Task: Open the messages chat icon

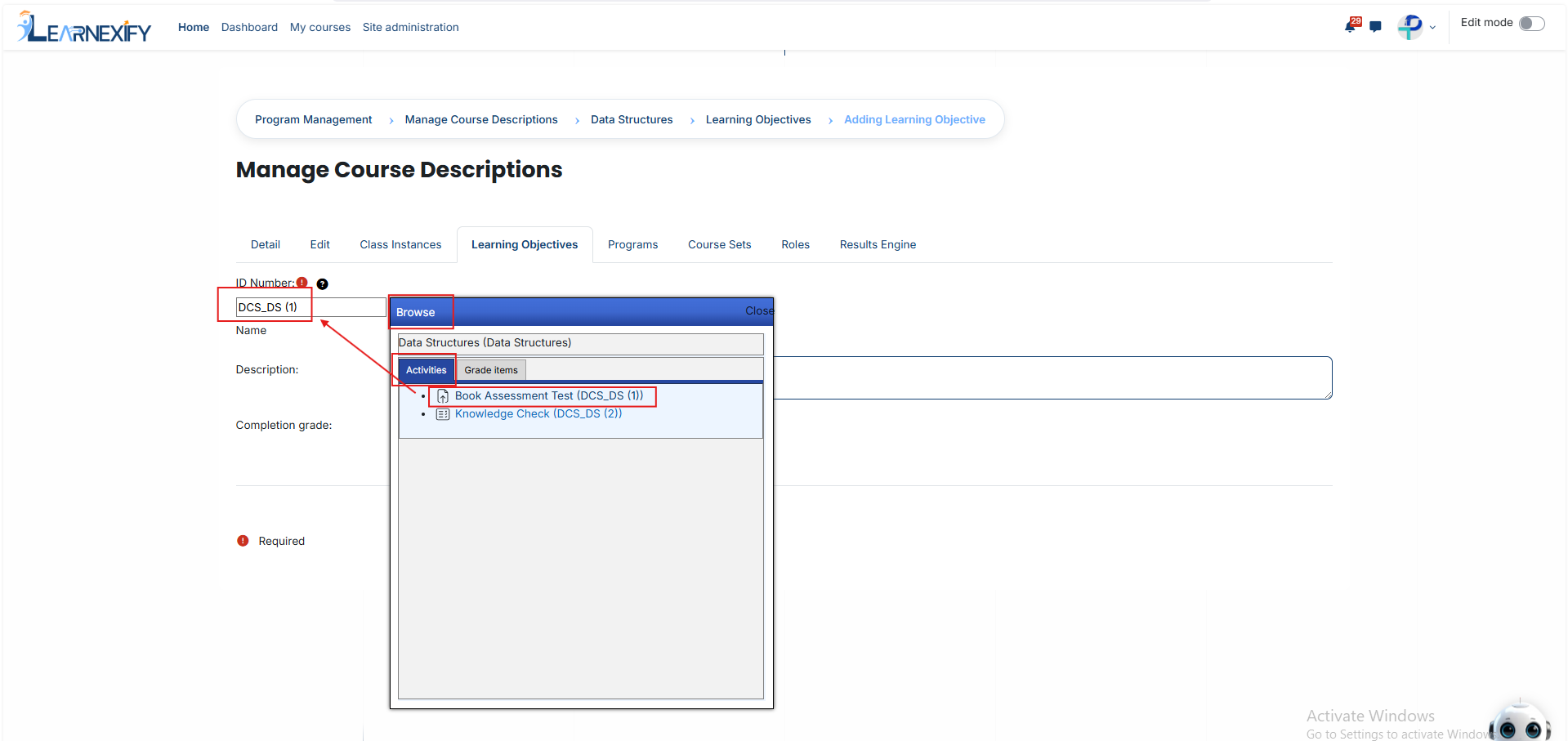Action: click(1375, 27)
